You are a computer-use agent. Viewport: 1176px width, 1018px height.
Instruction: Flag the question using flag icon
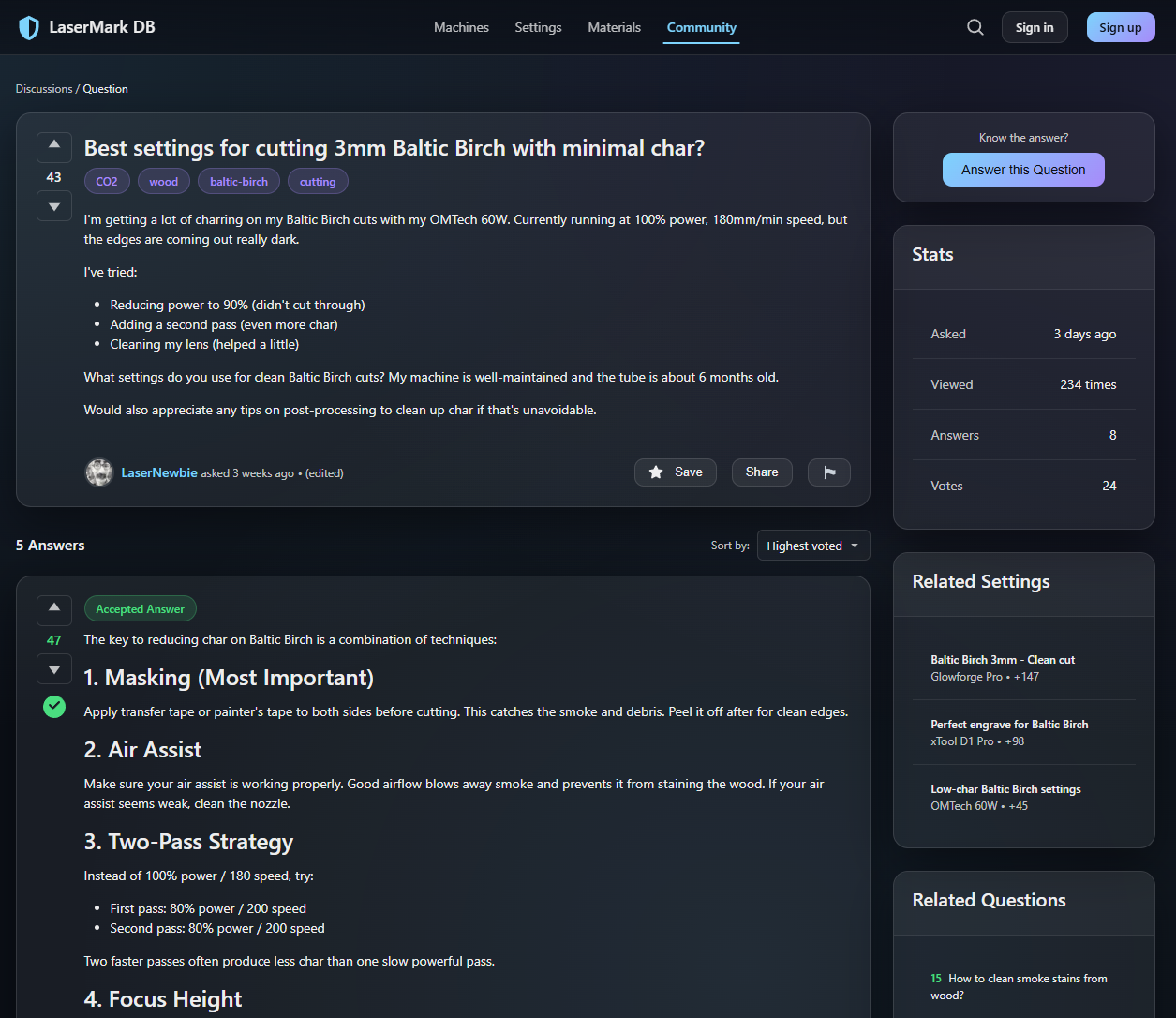click(x=828, y=472)
